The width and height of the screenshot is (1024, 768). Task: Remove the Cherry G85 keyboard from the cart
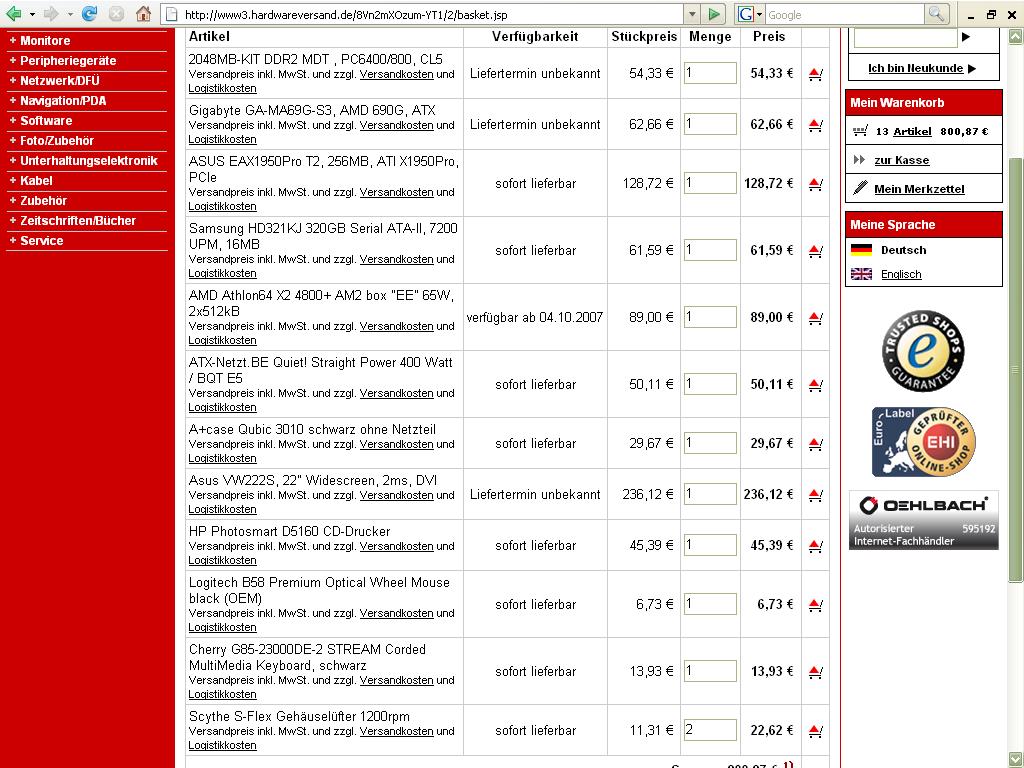pyautogui.click(x=815, y=672)
